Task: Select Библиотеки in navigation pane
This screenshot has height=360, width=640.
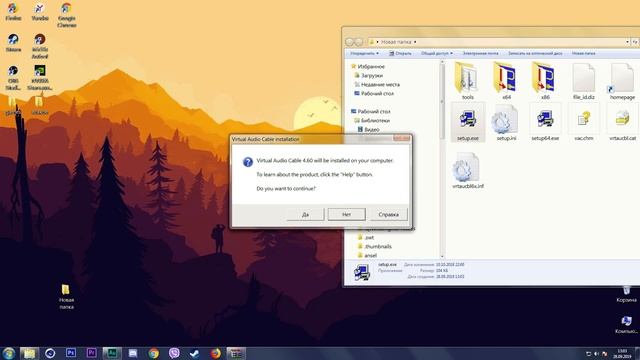Action: tap(371, 120)
